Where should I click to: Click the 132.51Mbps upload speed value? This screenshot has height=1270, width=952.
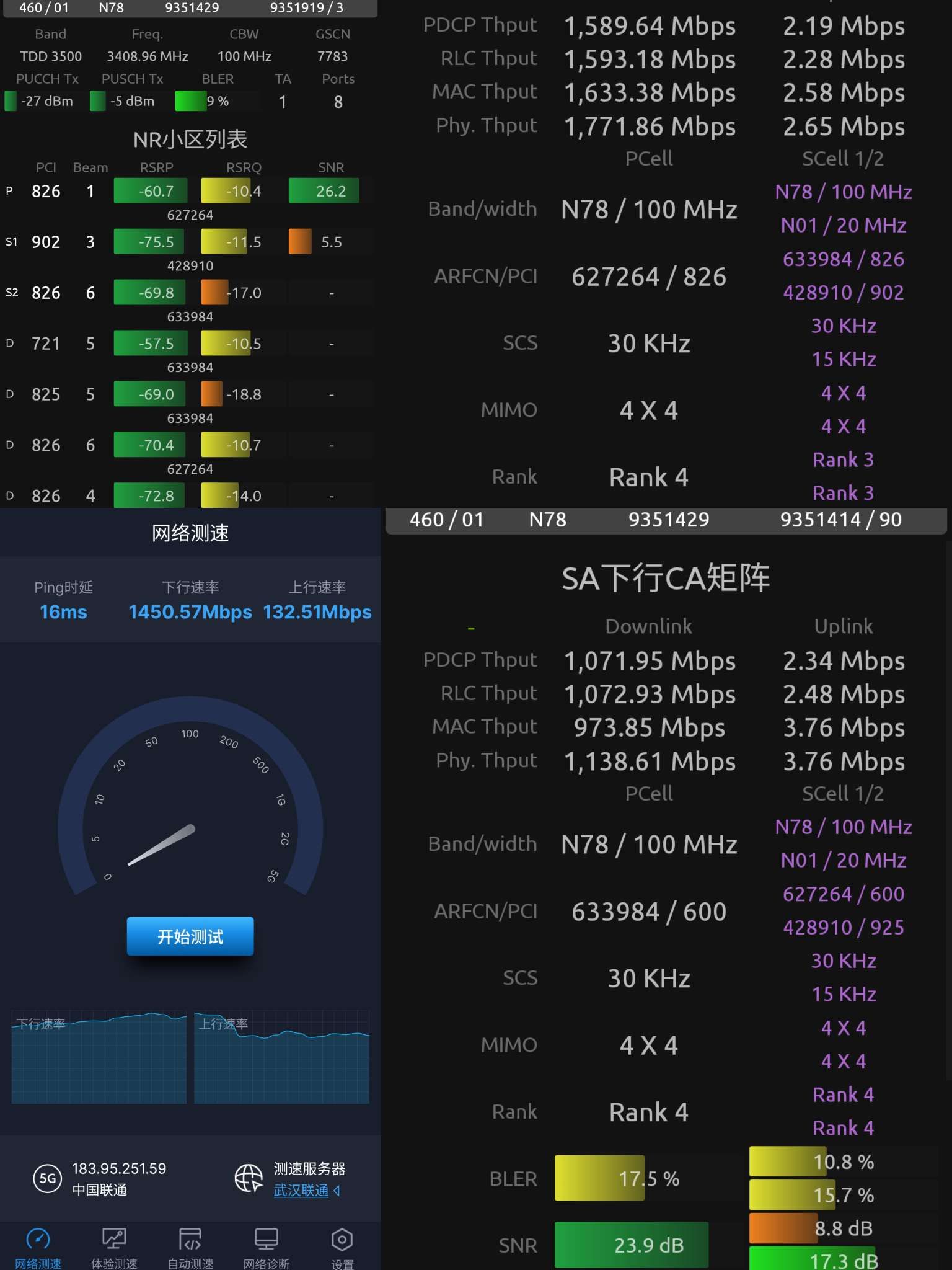317,612
